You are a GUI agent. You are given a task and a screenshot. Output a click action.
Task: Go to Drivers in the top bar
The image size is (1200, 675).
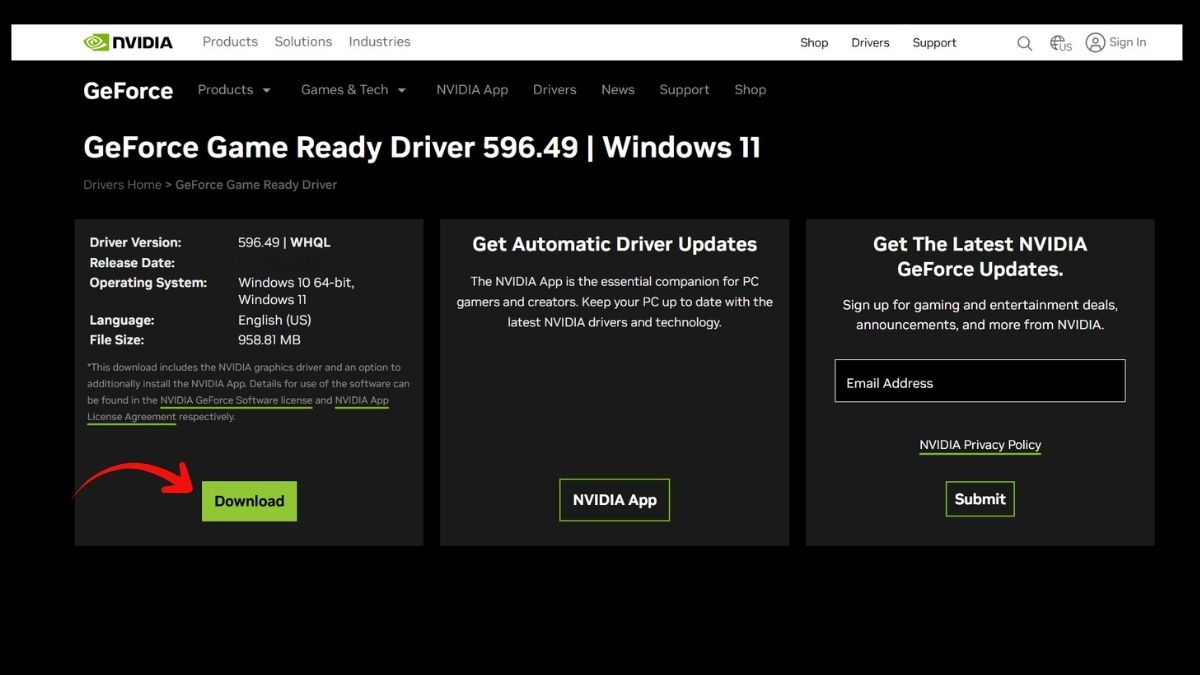coord(870,43)
